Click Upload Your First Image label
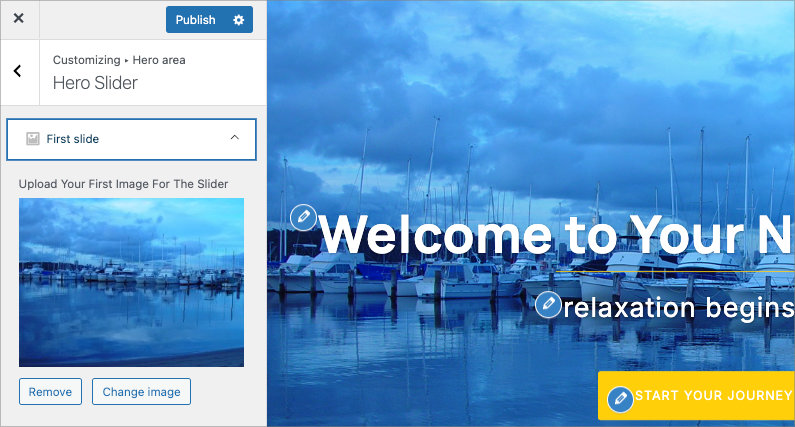The image size is (795, 427). click(x=123, y=184)
